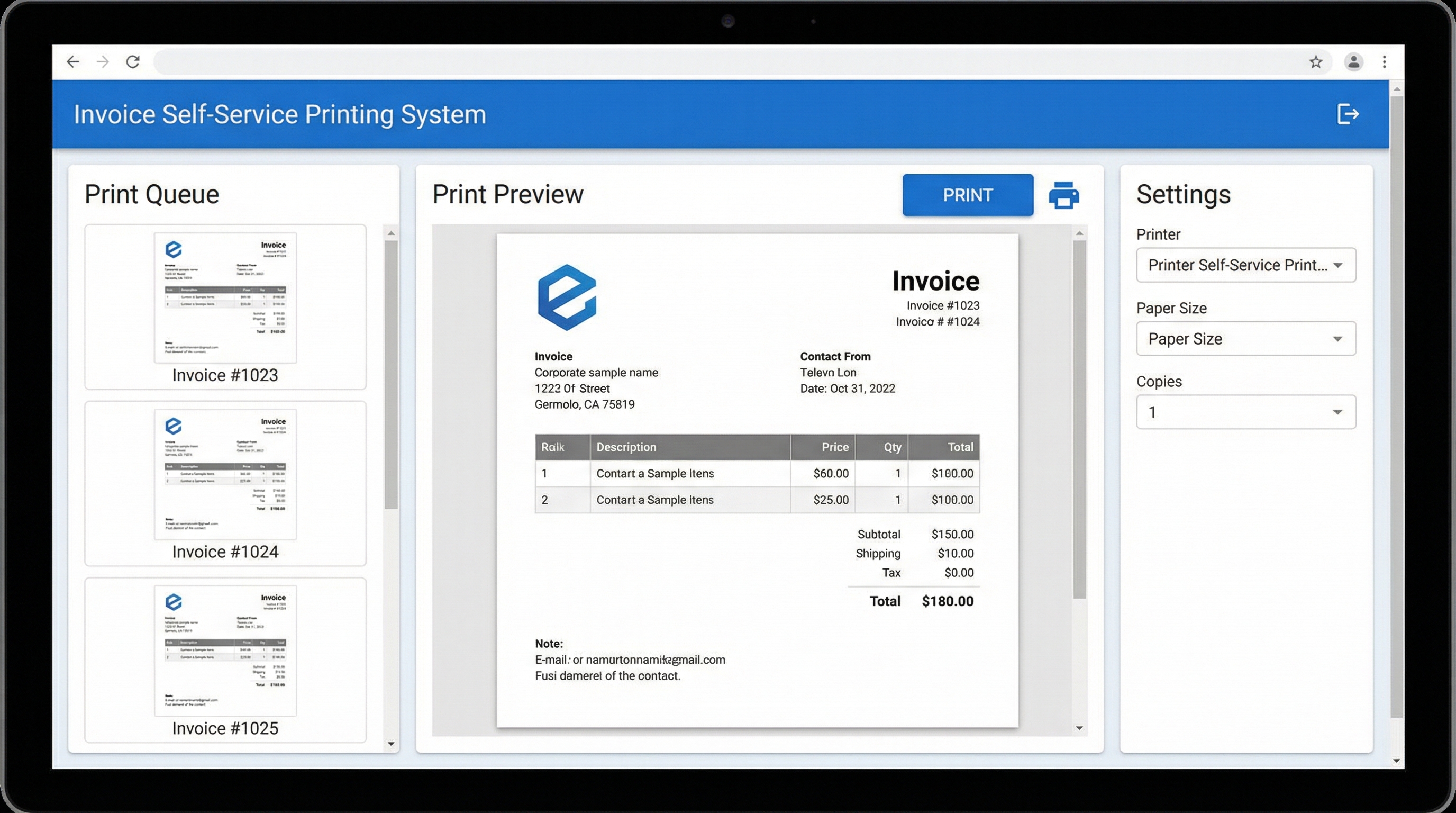The width and height of the screenshot is (1456, 813).
Task: Click the browser back arrow
Action: click(x=73, y=61)
